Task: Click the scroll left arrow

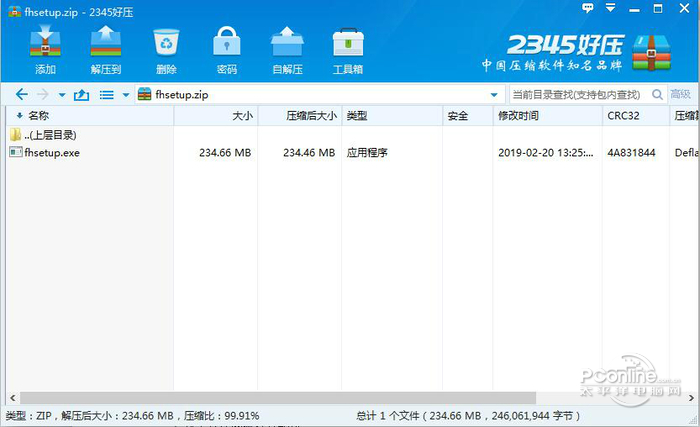Action: (x=12, y=398)
